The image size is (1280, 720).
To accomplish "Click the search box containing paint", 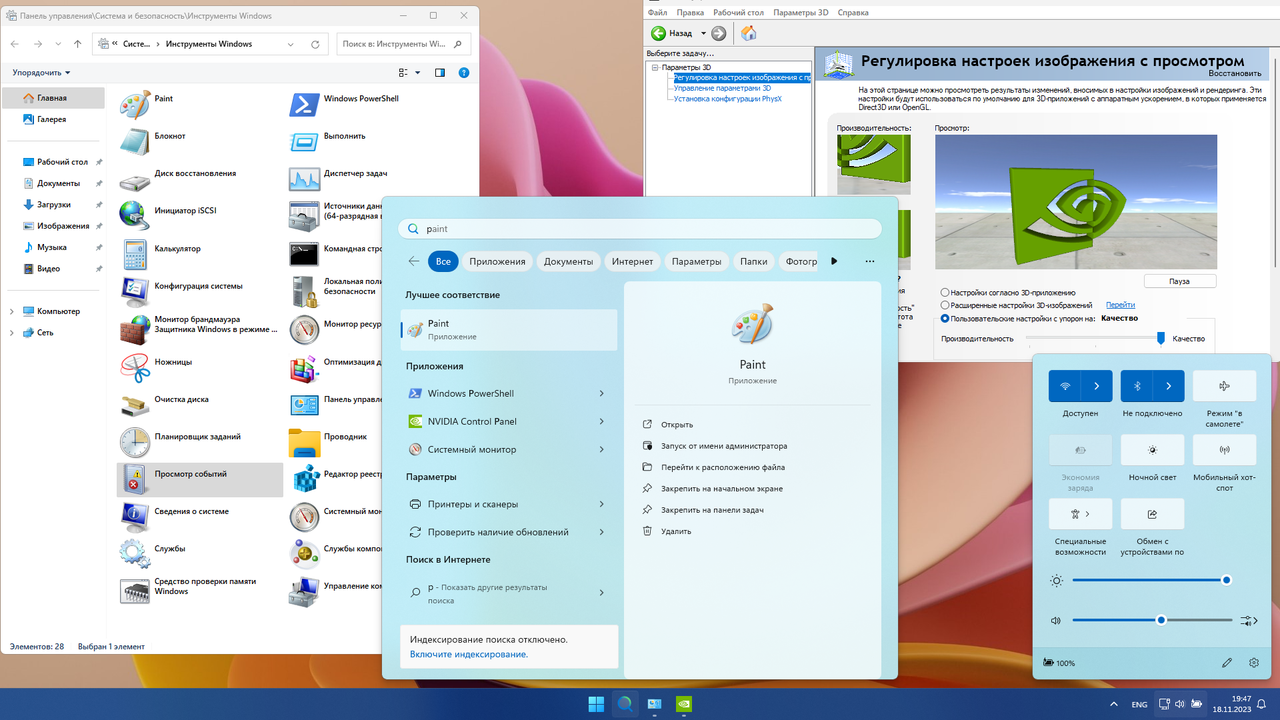I will click(640, 228).
